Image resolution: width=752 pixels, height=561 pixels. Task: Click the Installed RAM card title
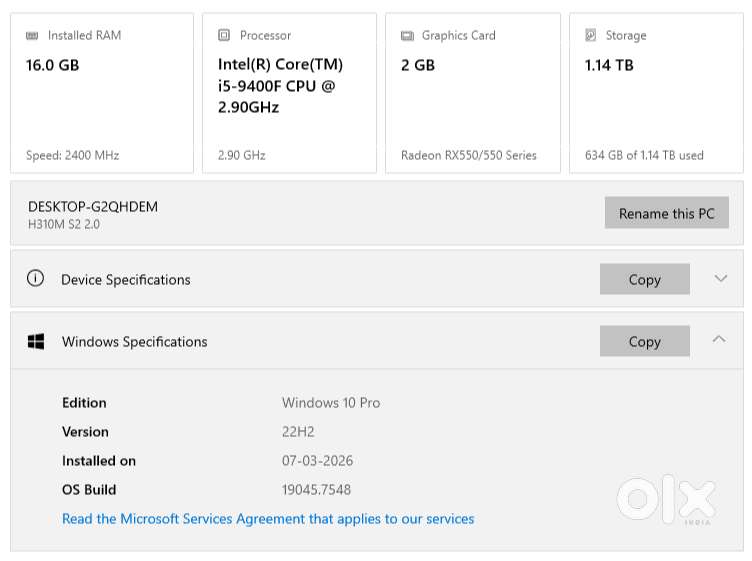coord(84,35)
